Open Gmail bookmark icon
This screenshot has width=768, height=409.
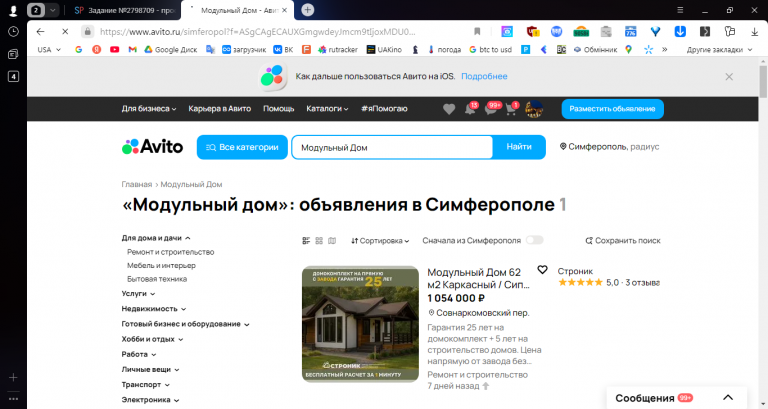point(132,49)
